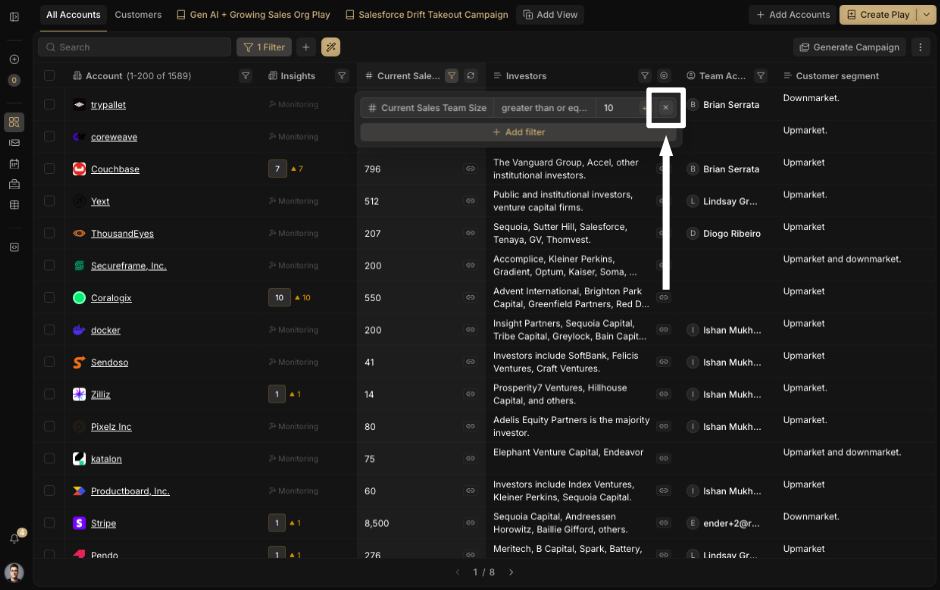940x590 pixels.
Task: Click the refresh icon in Current Sales column header
Action: pyautogui.click(x=471, y=76)
